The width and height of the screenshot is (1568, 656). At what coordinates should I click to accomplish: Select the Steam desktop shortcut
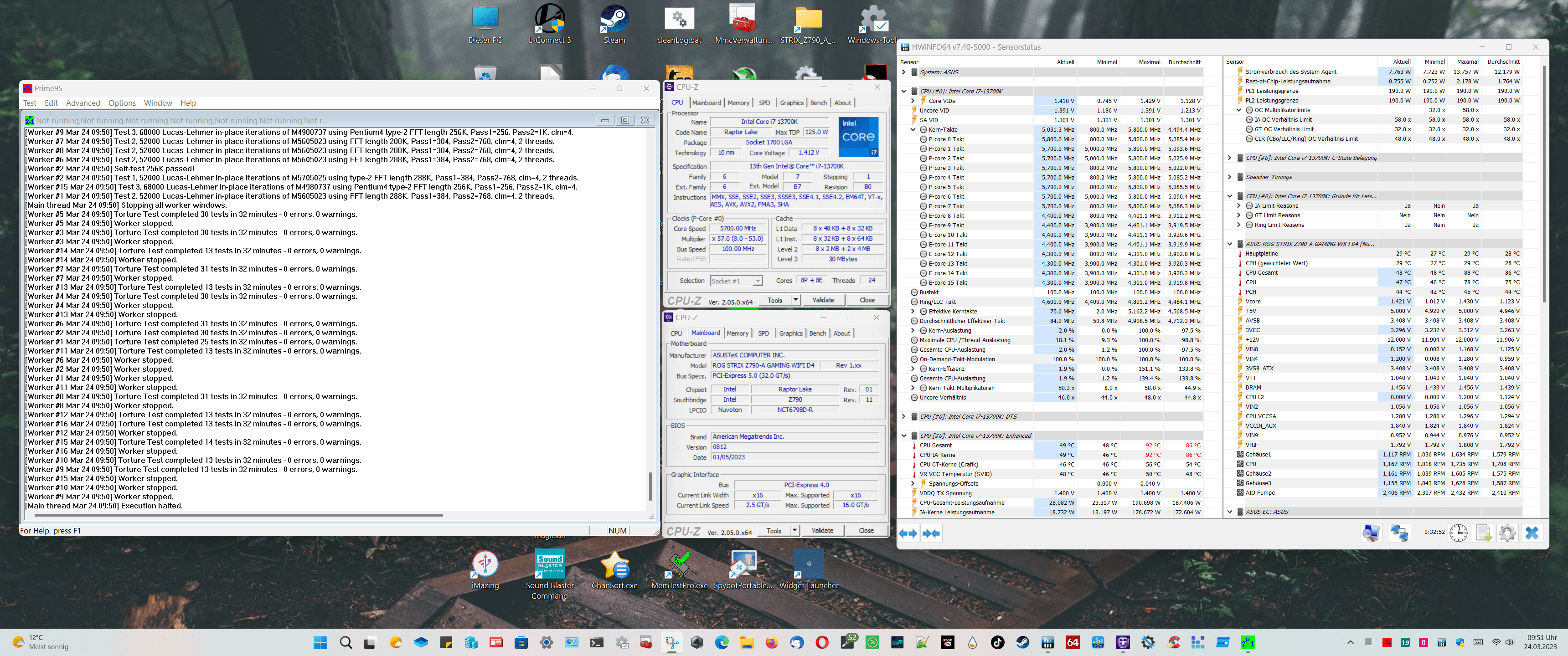[x=614, y=24]
